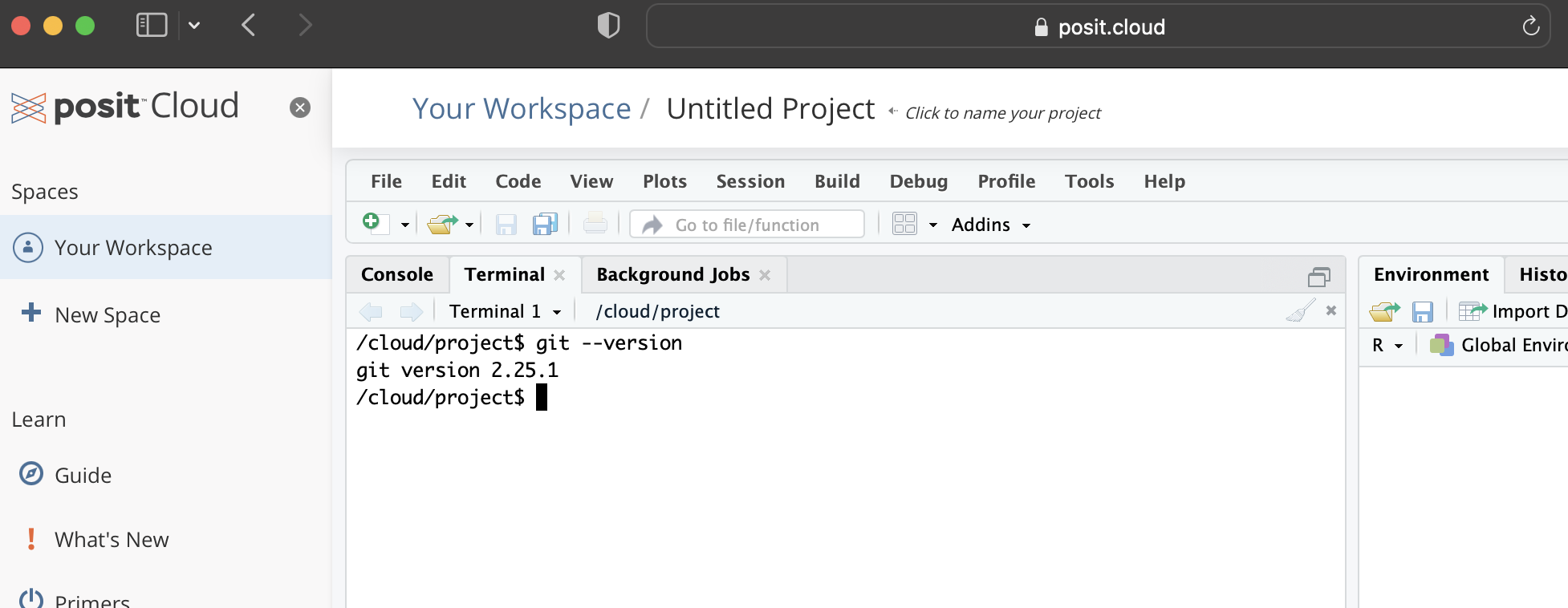The width and height of the screenshot is (1568, 608).
Task: Maximize the terminal pane
Action: click(x=1318, y=277)
